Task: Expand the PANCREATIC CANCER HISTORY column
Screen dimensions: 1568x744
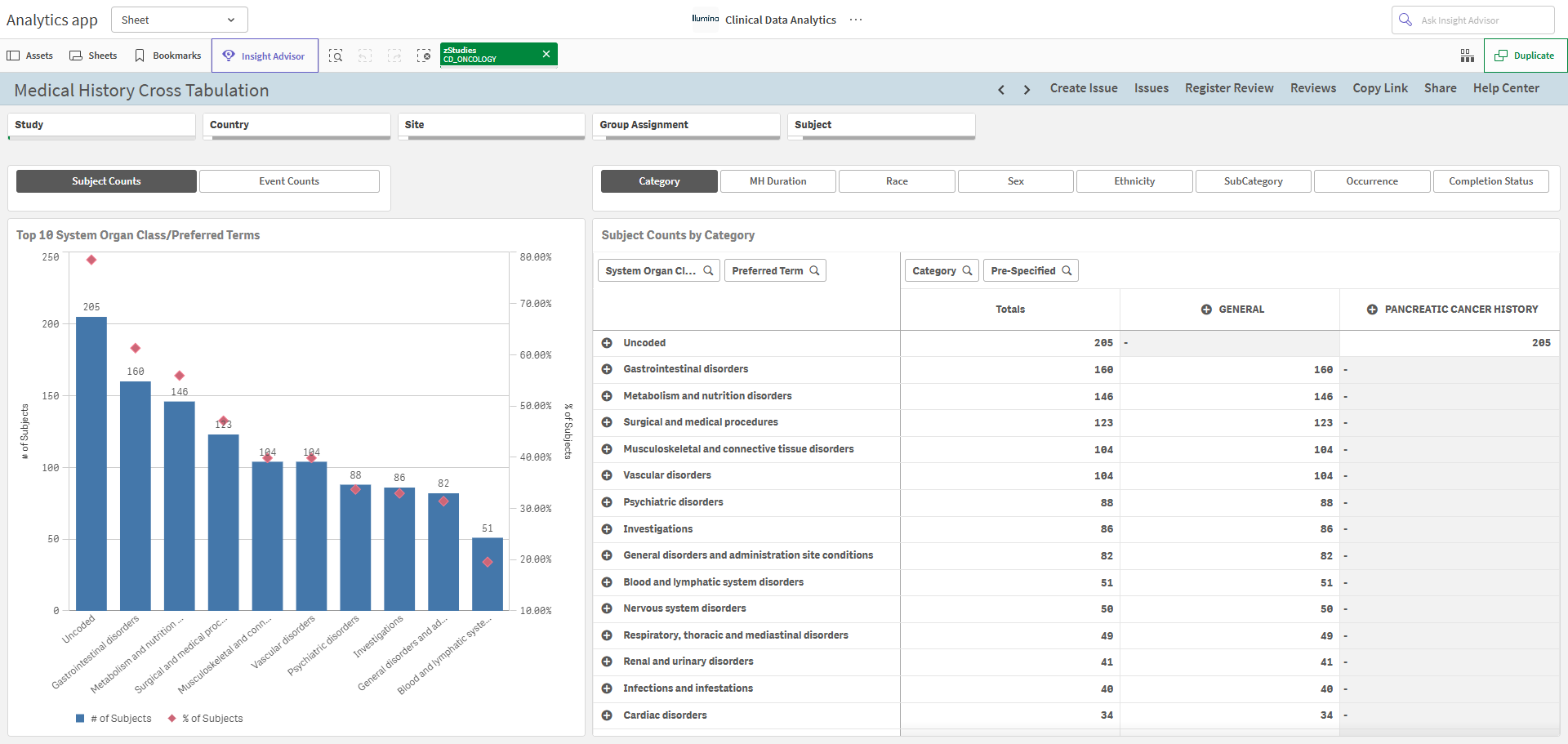Action: point(1372,310)
